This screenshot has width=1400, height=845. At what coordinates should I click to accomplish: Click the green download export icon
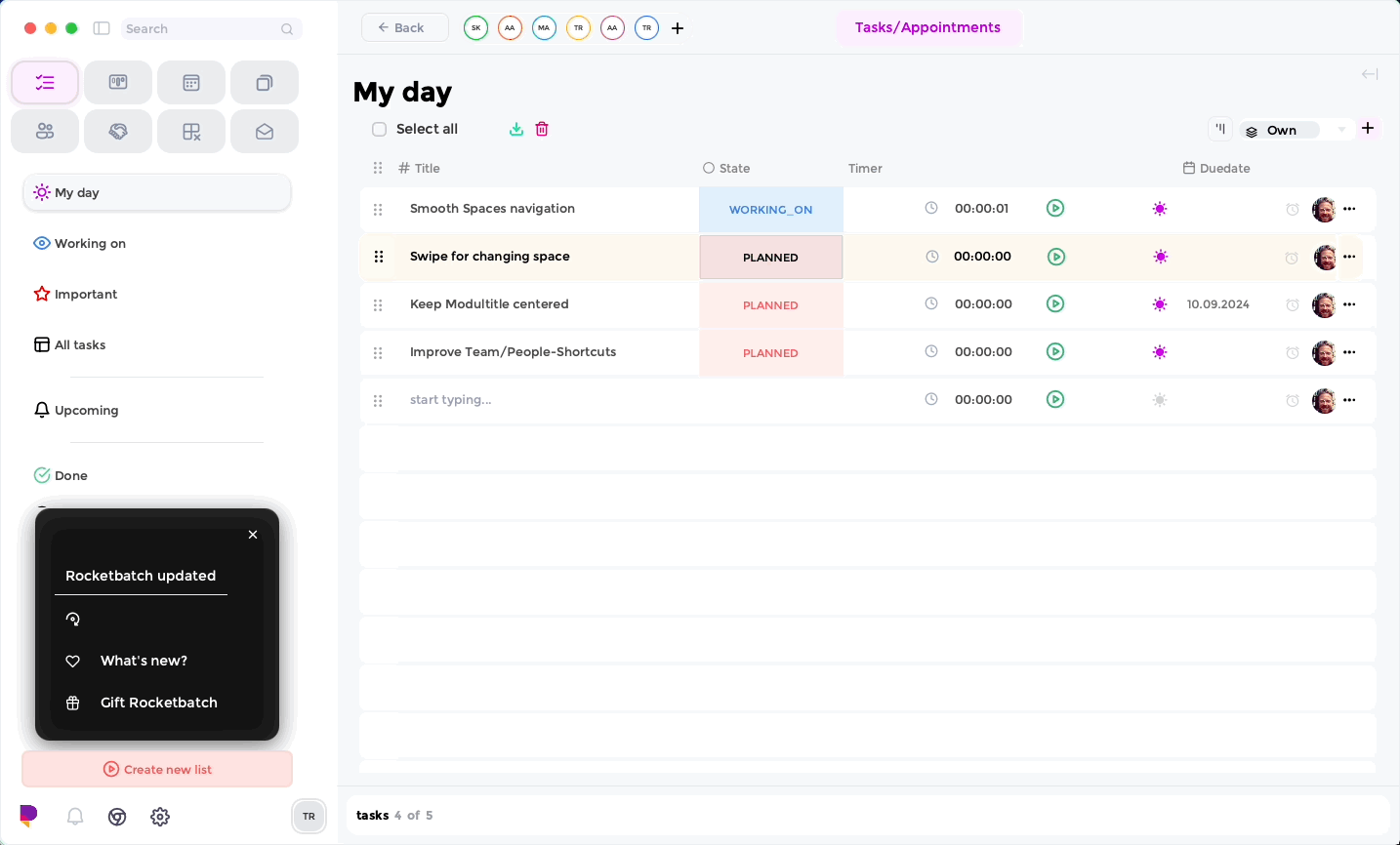(x=516, y=129)
